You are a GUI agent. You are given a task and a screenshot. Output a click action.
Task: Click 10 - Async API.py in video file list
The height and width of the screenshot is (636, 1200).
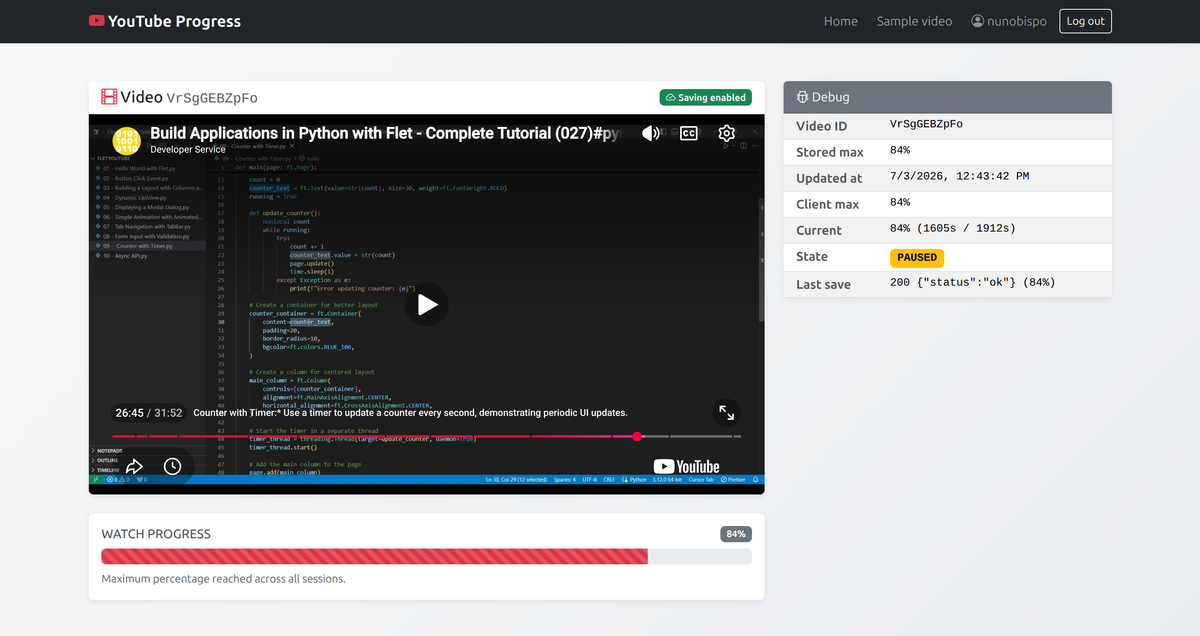pos(124,256)
